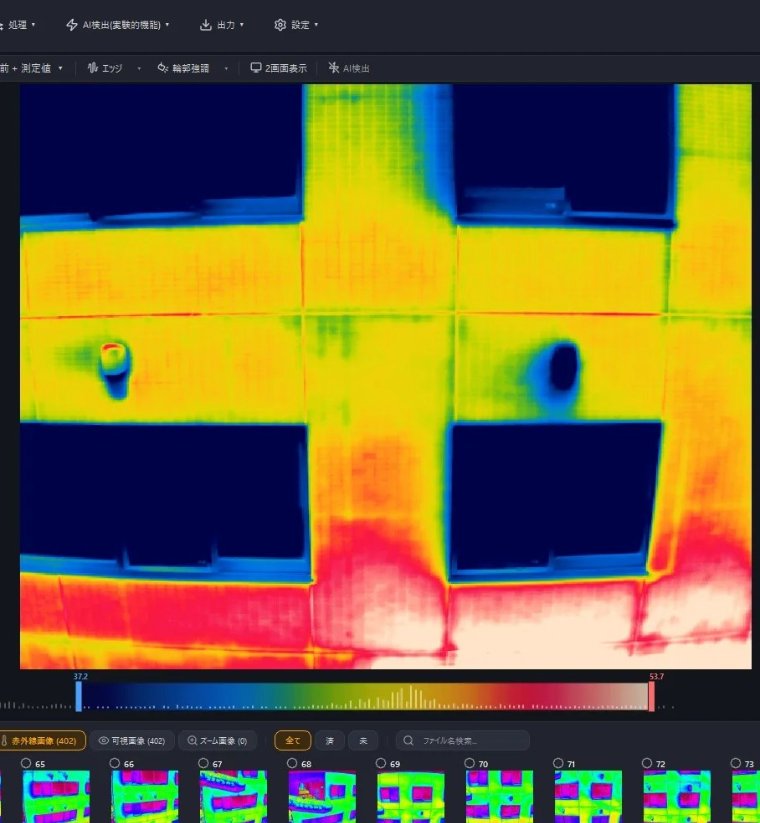
Task: Open the 処理 menu
Action: pos(18,25)
